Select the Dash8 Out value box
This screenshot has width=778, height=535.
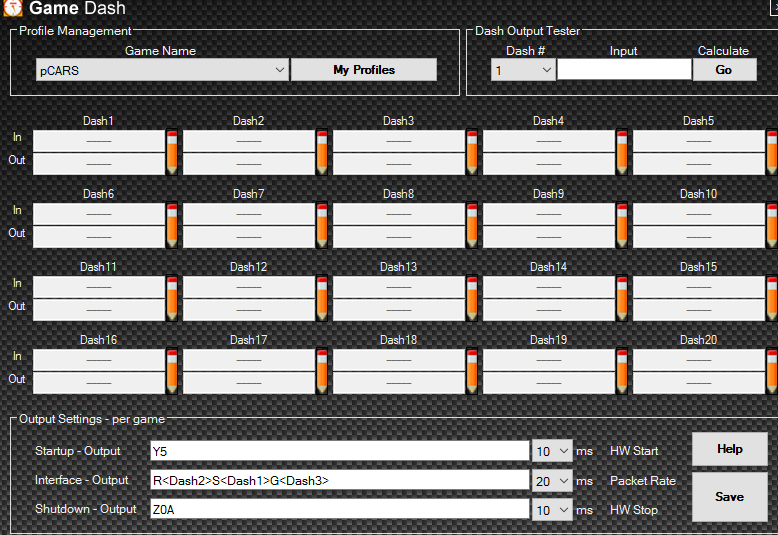[399, 237]
